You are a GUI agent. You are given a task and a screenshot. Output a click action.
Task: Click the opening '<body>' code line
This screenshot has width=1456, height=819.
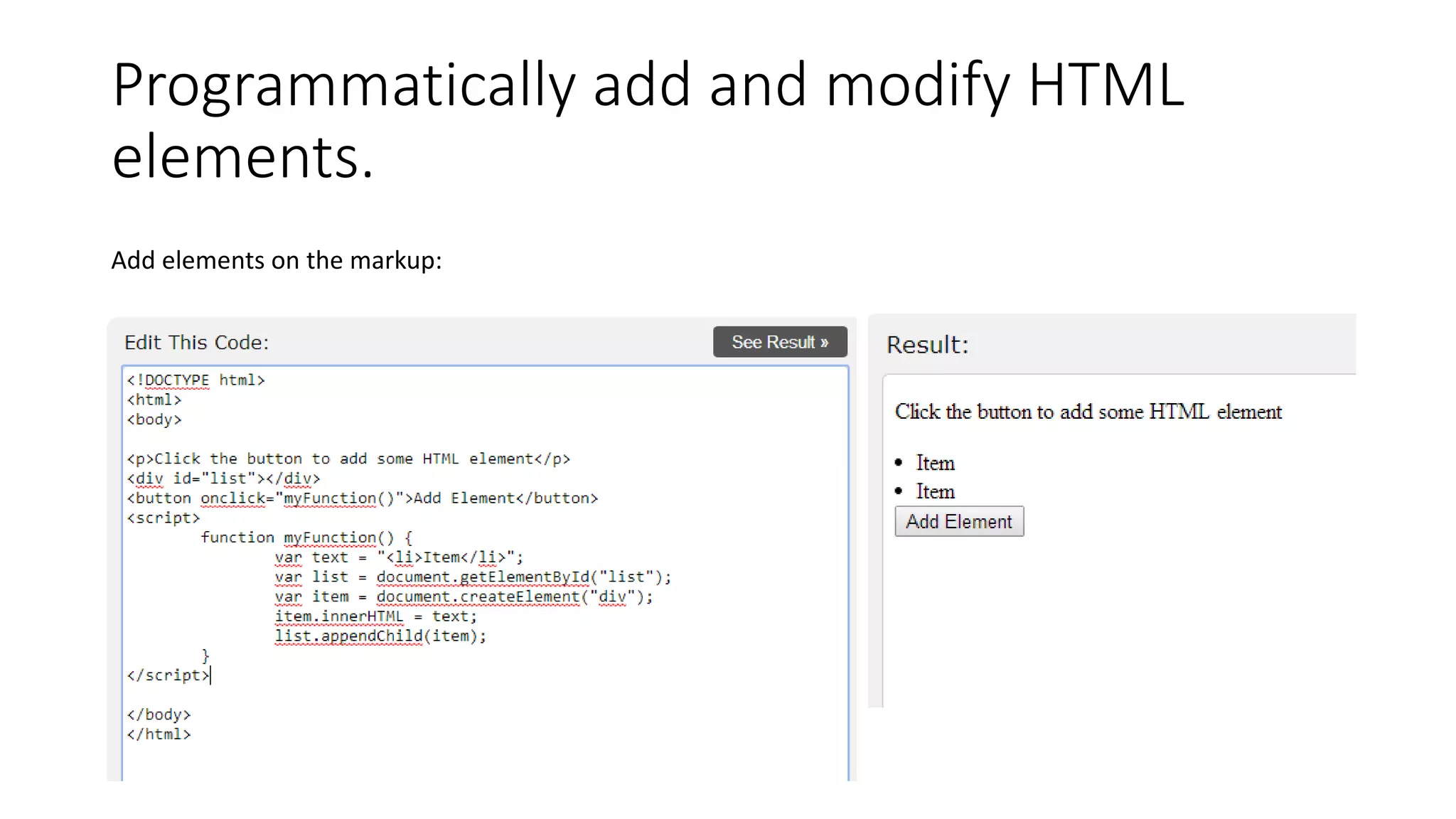coord(154,419)
